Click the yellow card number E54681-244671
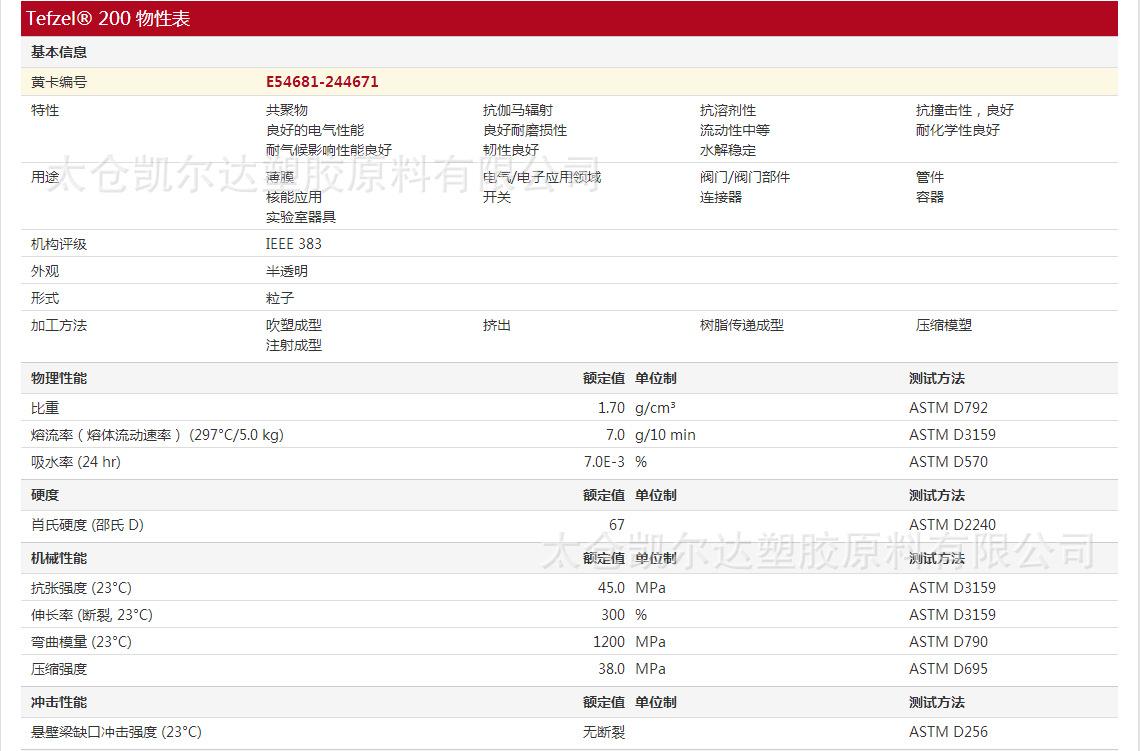This screenshot has height=751, width=1140. 322,82
